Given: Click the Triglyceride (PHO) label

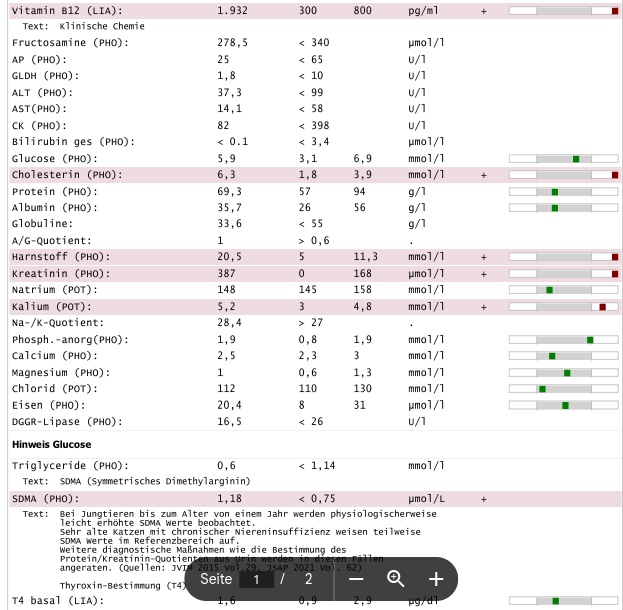Looking at the screenshot, I should pyautogui.click(x=70, y=466).
